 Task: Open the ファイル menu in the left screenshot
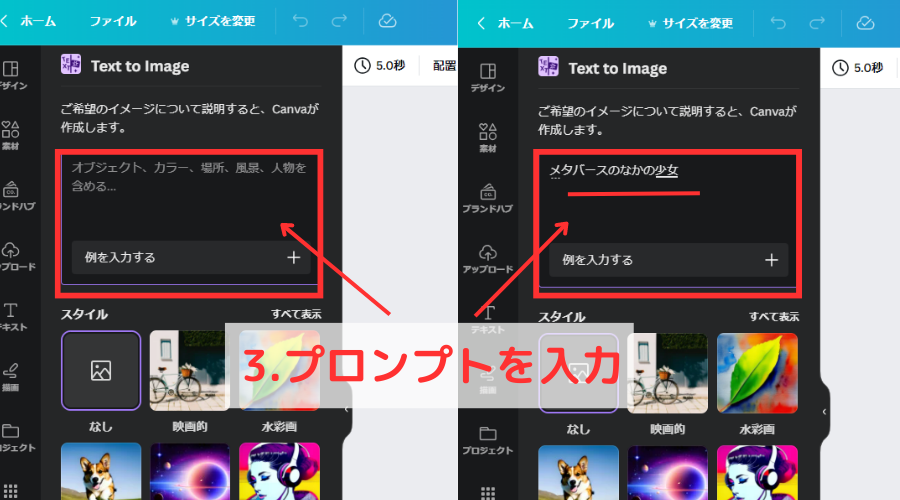tap(112, 21)
